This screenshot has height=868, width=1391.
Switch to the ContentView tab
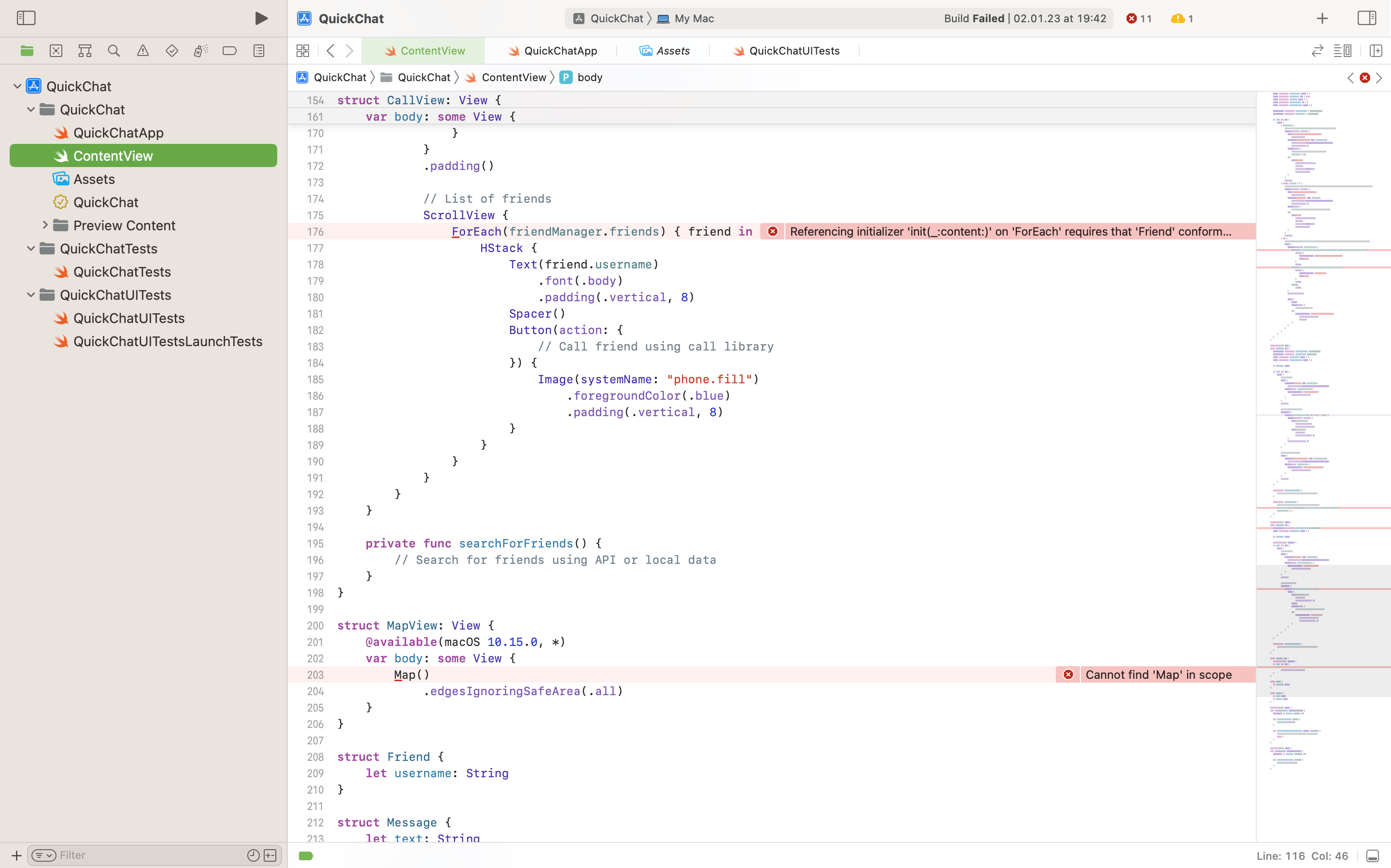[x=423, y=51]
